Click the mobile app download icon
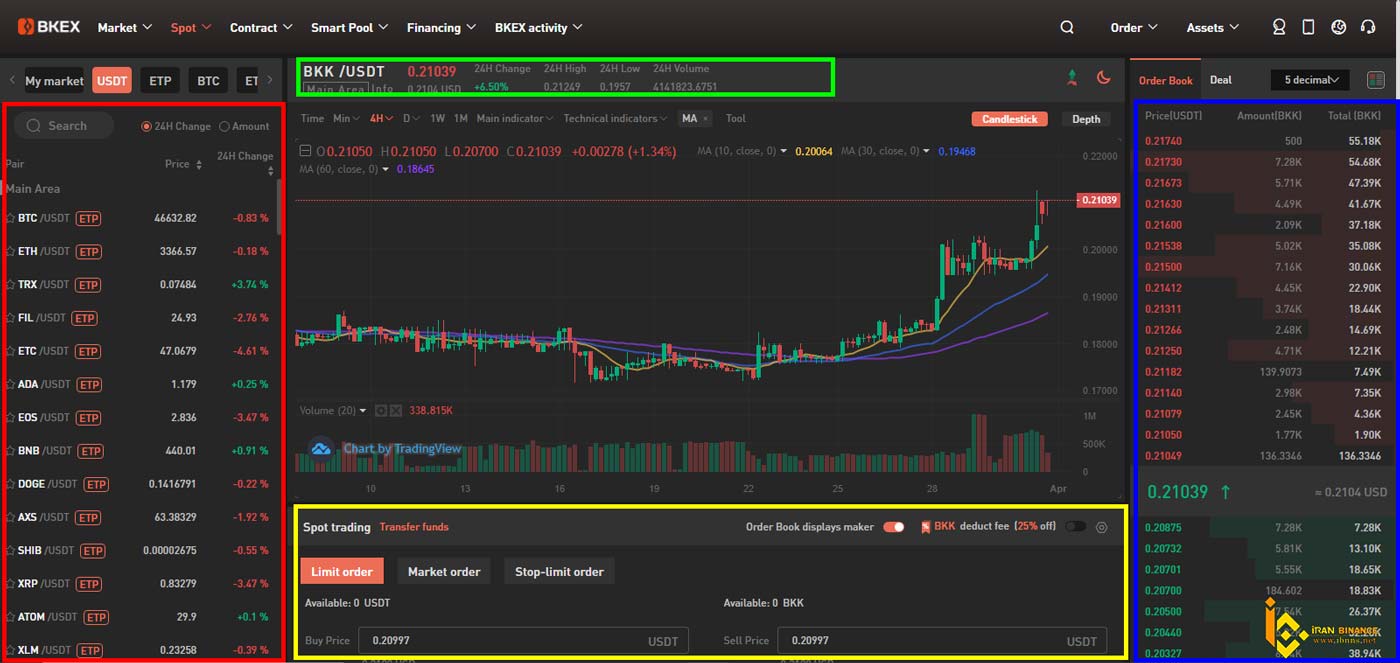 pyautogui.click(x=1308, y=28)
